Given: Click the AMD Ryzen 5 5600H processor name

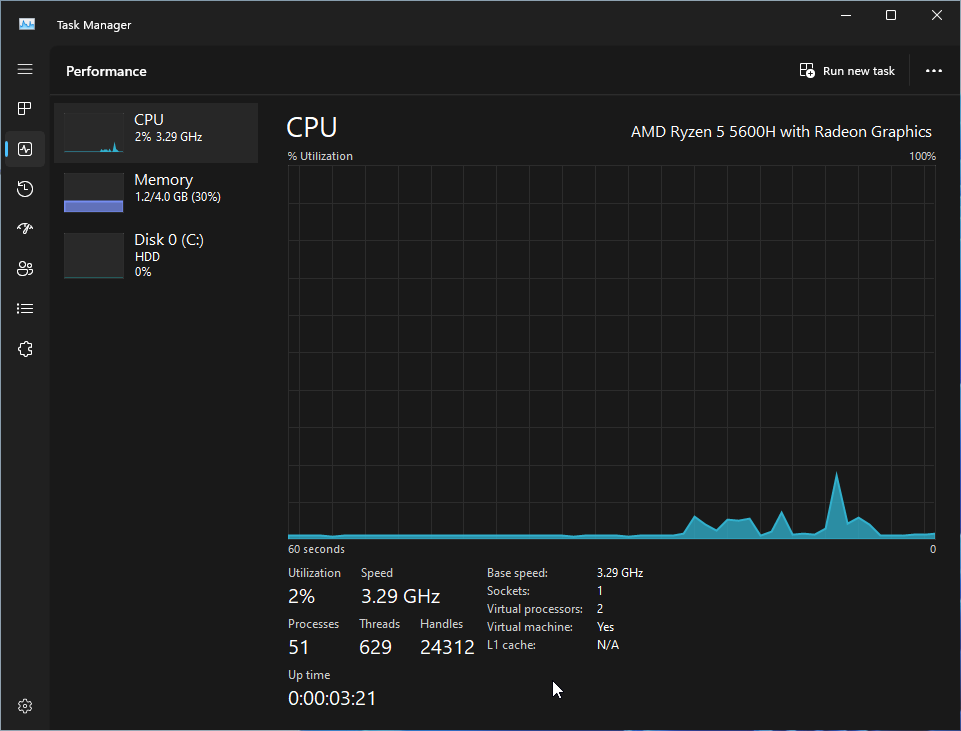Looking at the screenshot, I should (781, 132).
